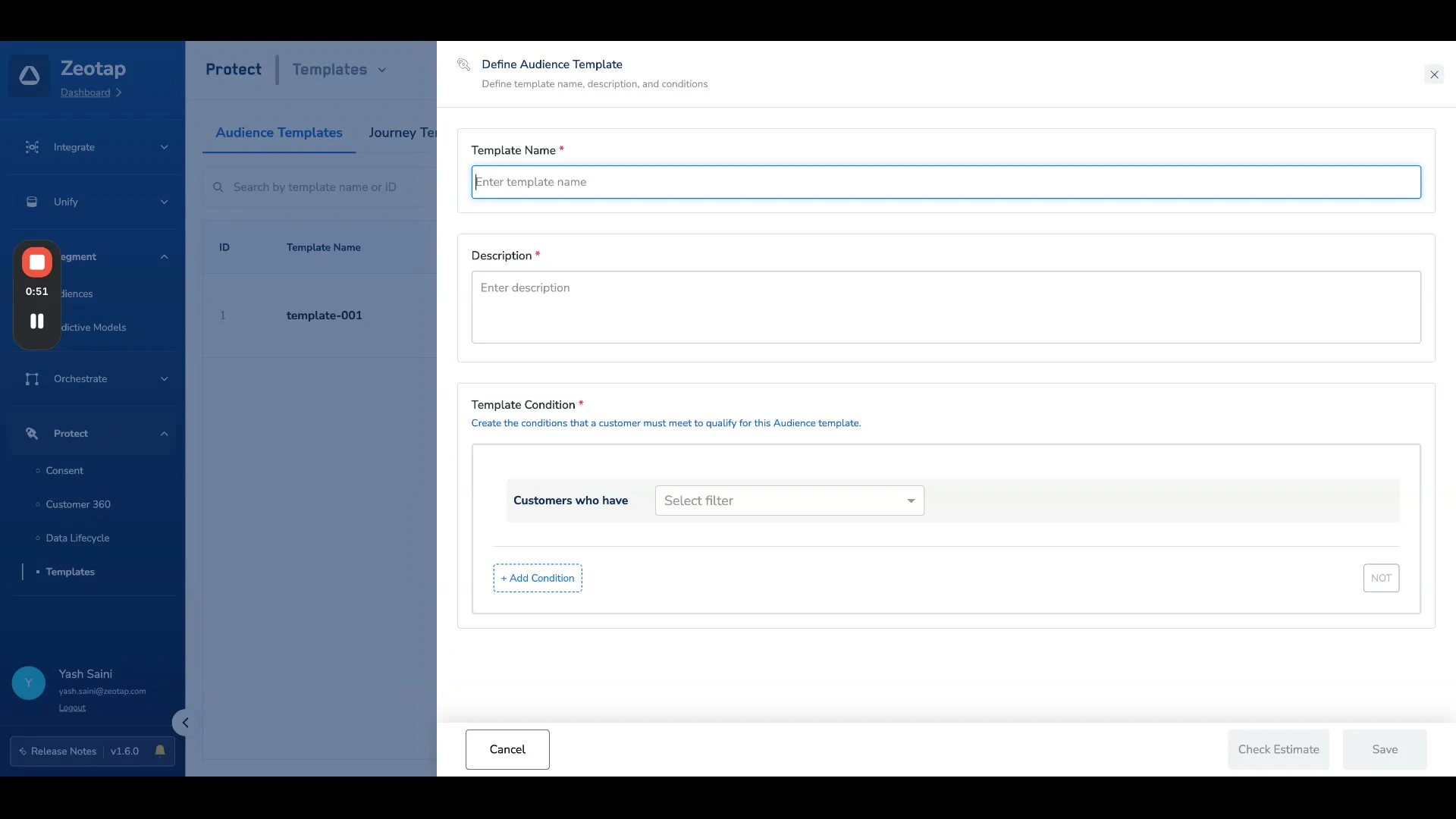Click the Protect section icon
This screenshot has width=1456, height=819.
(32, 434)
